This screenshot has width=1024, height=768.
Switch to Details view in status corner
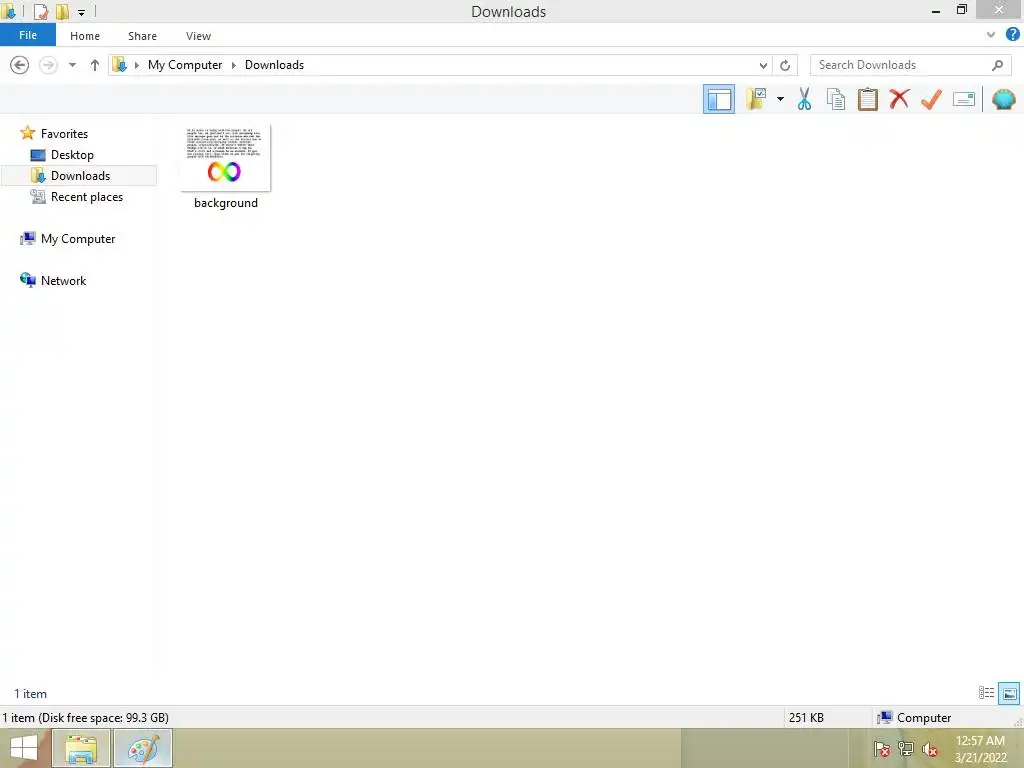click(x=986, y=693)
